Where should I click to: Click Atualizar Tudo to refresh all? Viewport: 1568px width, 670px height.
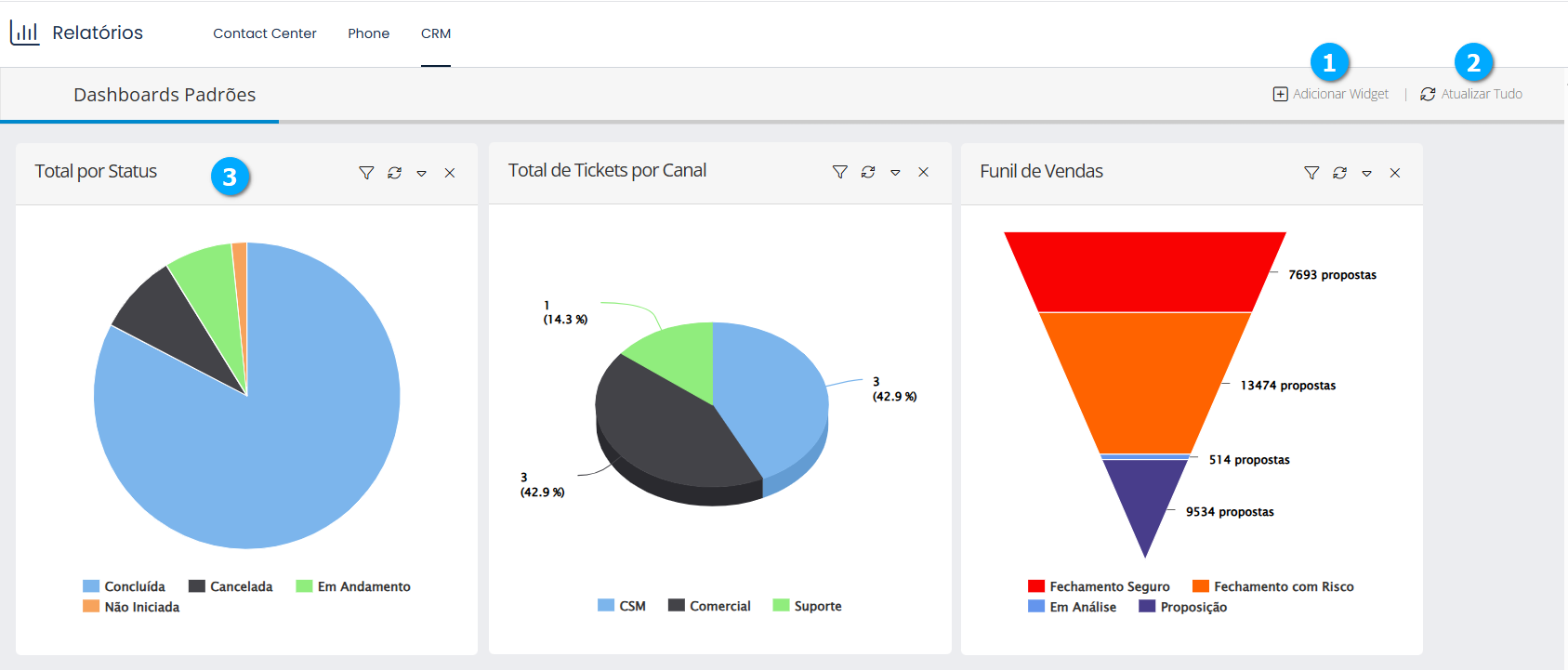pyautogui.click(x=1471, y=94)
